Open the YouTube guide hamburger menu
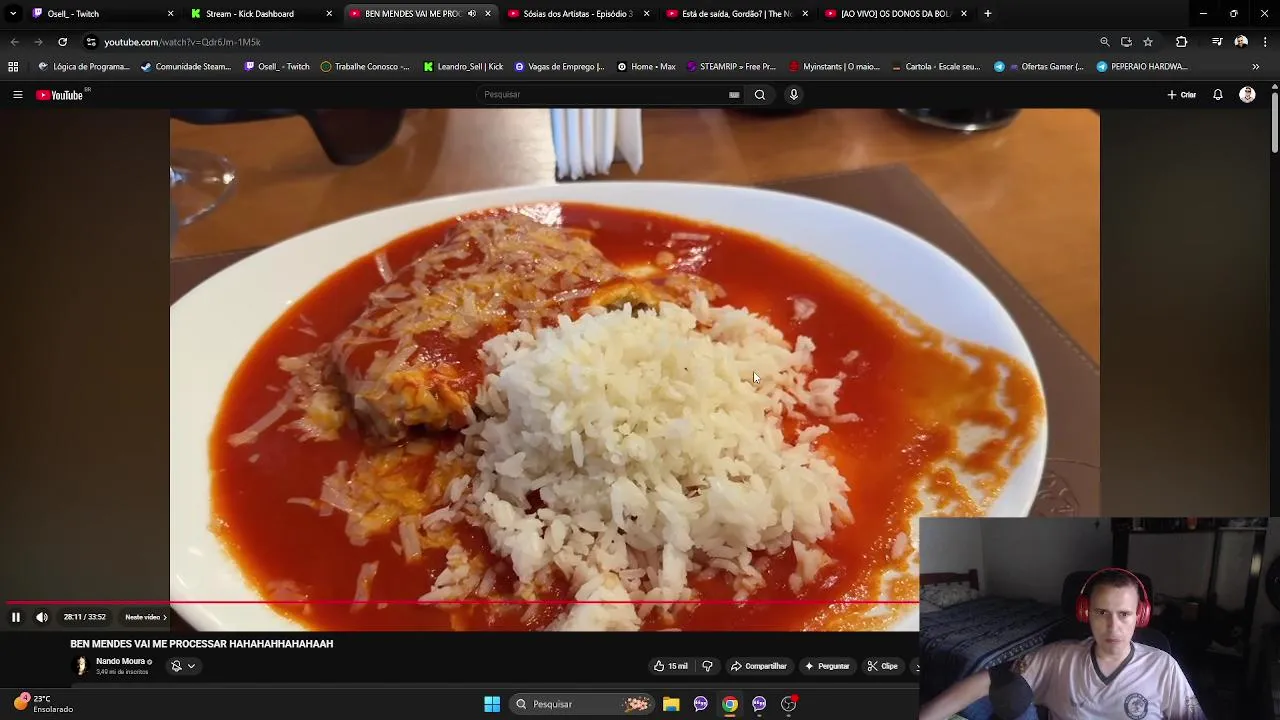The image size is (1280, 720). point(17,95)
